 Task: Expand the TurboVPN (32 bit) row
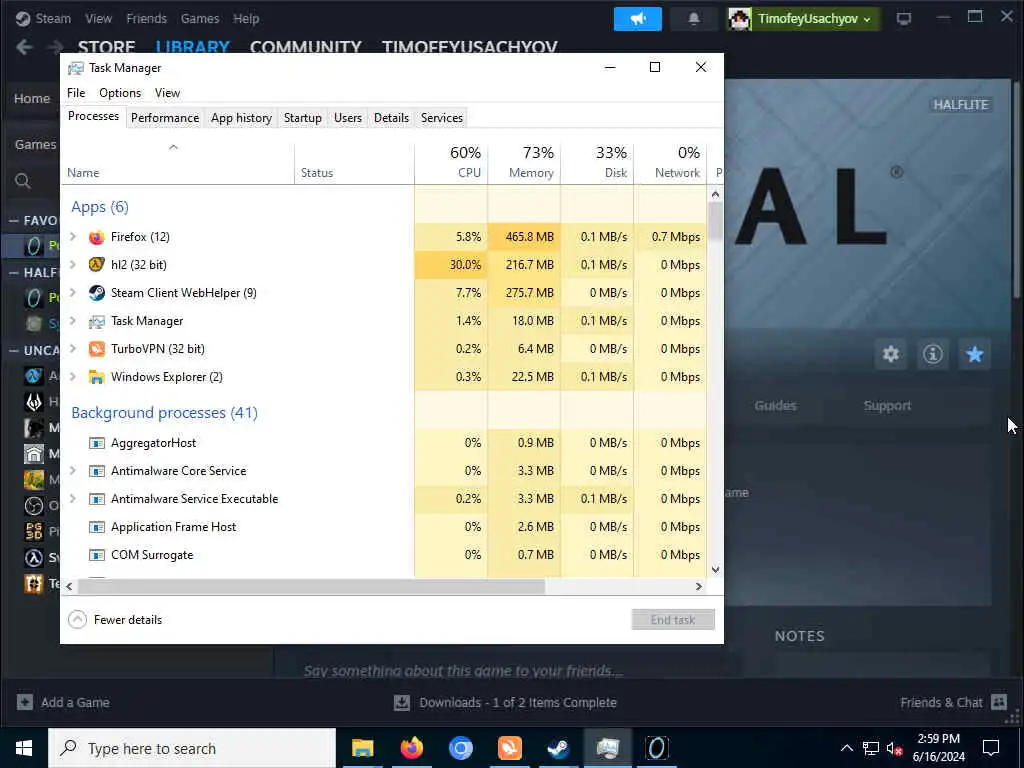(73, 349)
